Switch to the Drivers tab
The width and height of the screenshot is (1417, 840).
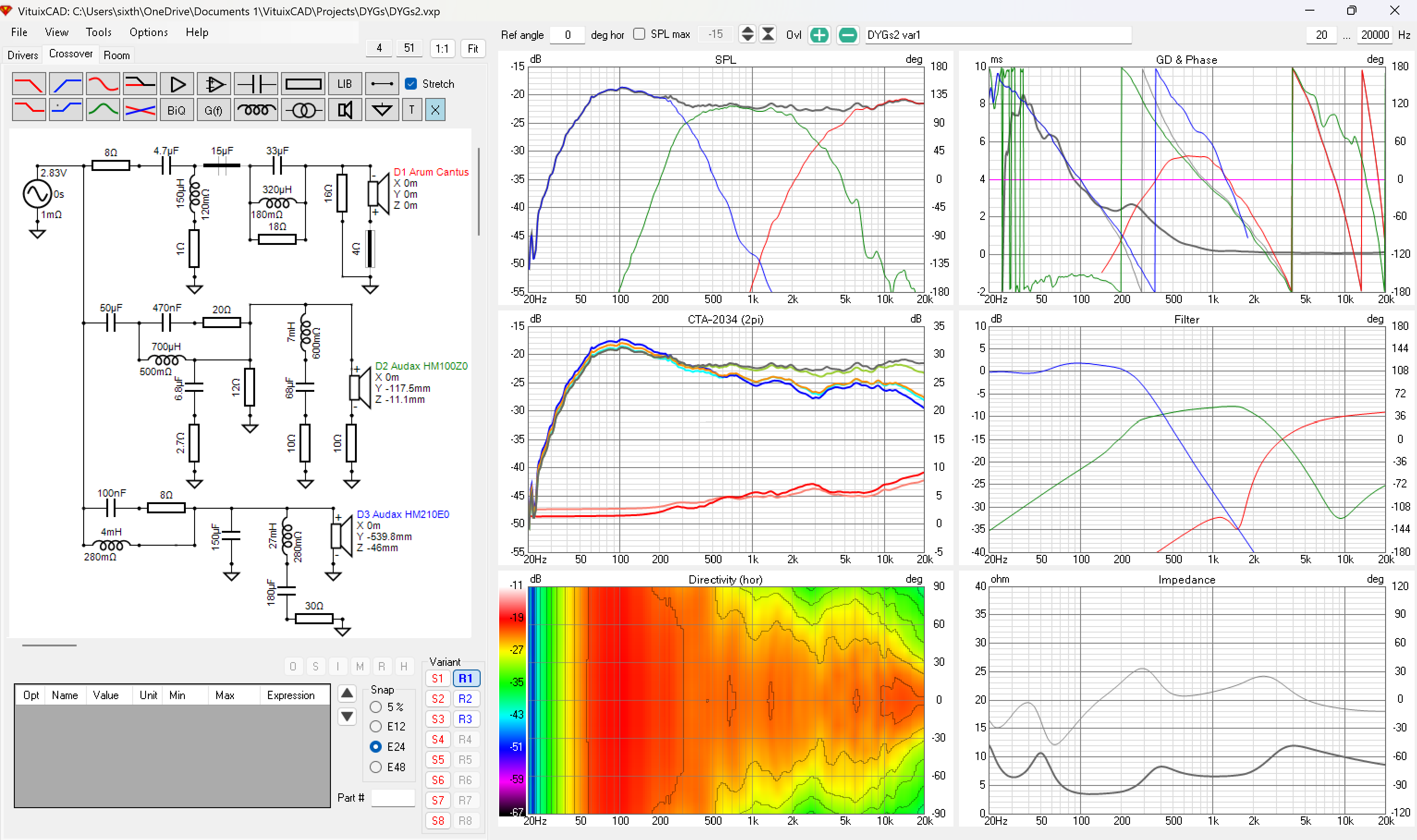pyautogui.click(x=23, y=55)
